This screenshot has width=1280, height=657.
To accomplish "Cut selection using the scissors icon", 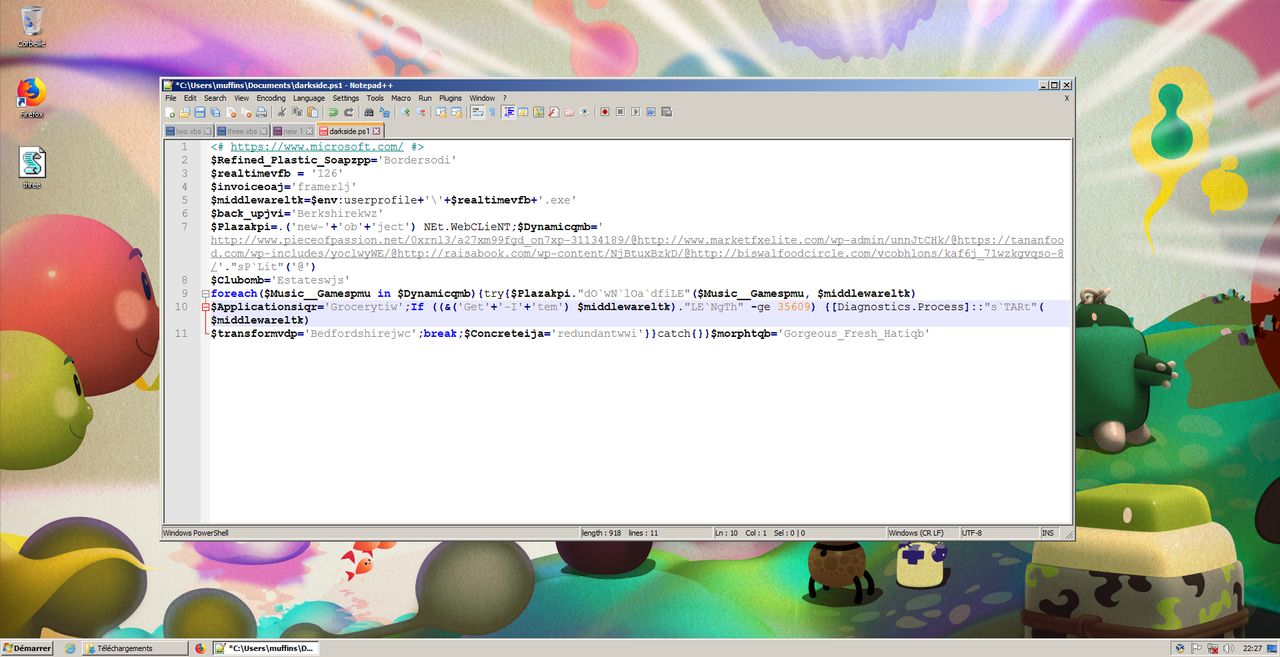I will [x=281, y=112].
